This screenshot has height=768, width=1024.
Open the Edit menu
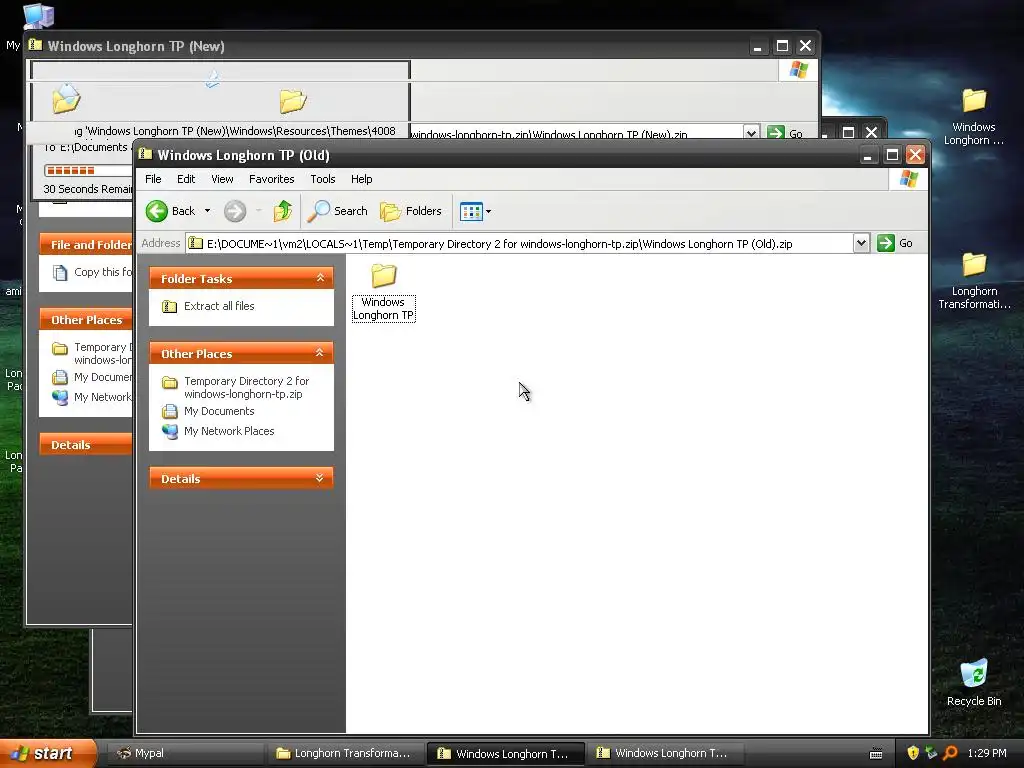coord(186,179)
